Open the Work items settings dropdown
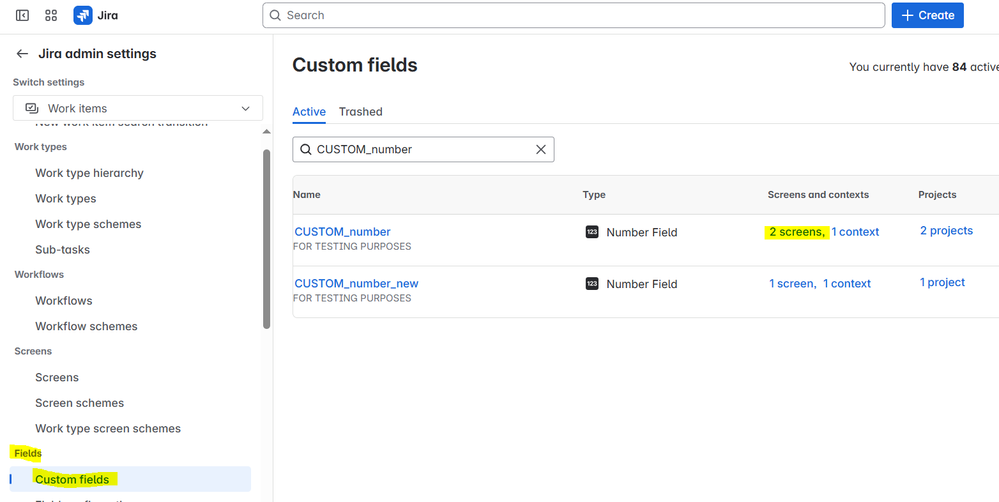The height and width of the screenshot is (502, 999). coord(138,108)
